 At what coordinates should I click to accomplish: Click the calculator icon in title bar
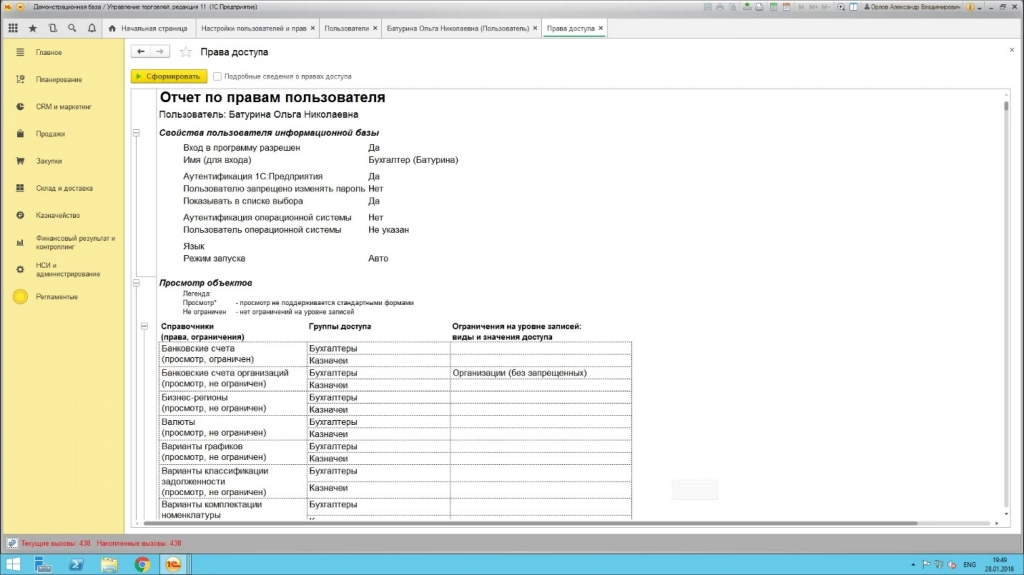[773, 7]
